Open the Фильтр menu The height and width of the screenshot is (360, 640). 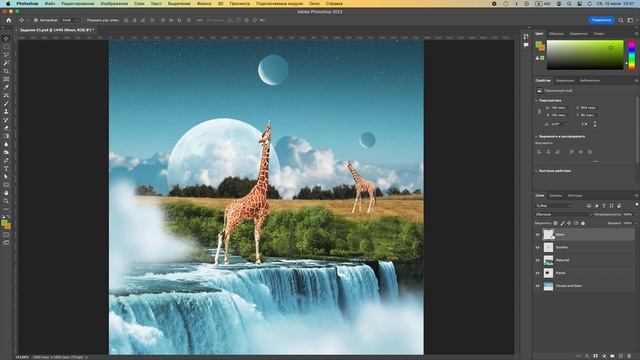[x=204, y=3]
